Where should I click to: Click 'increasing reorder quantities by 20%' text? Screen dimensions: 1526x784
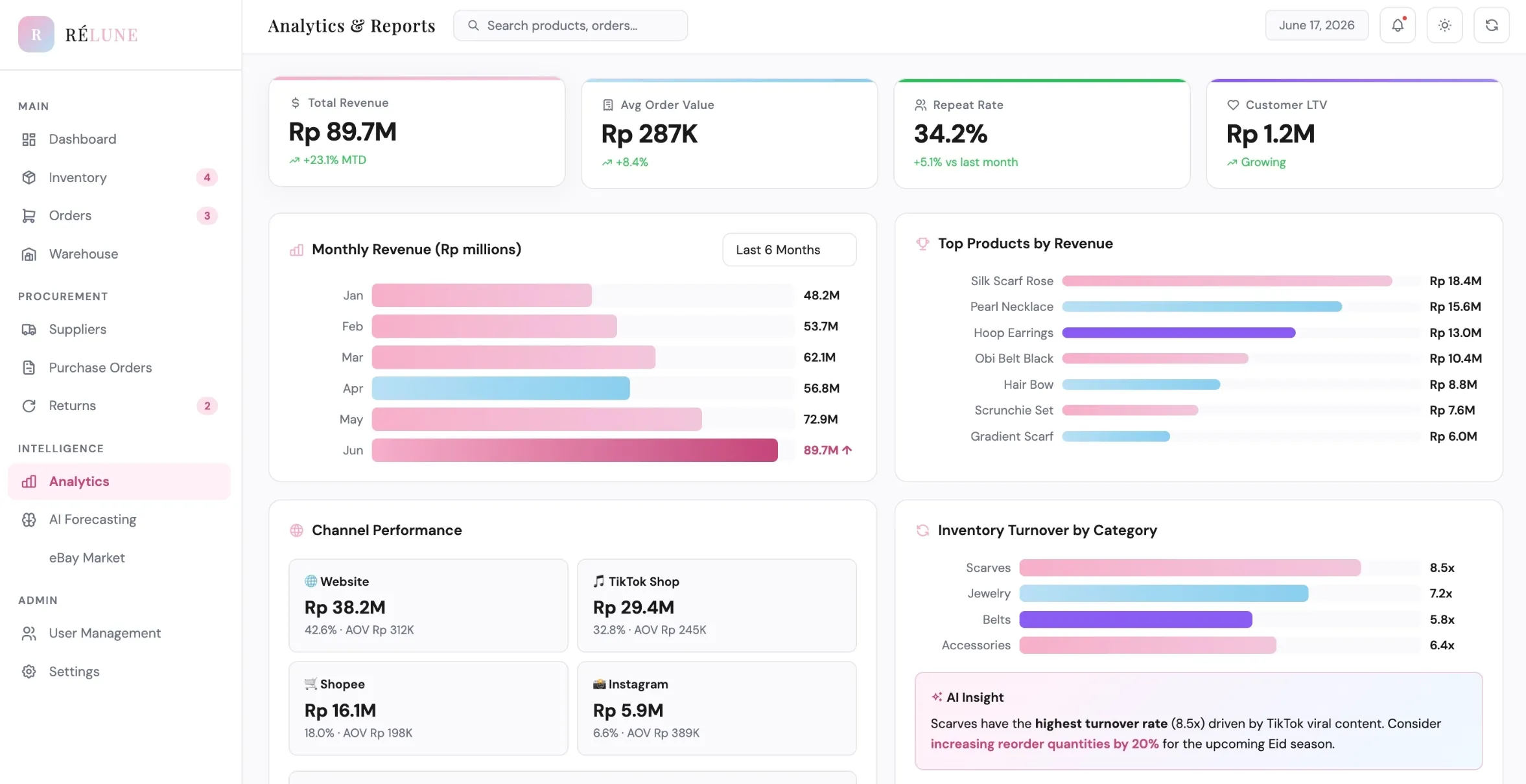pos(1044,744)
